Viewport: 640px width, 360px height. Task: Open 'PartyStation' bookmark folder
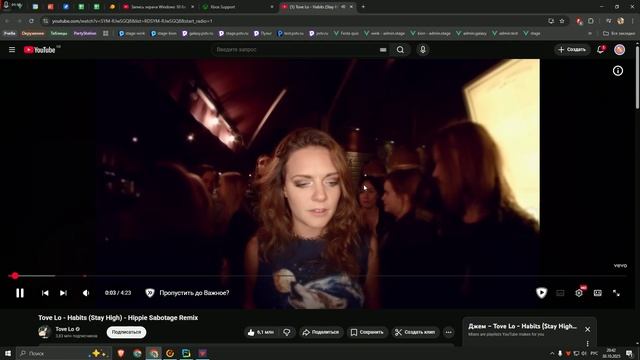pos(84,33)
